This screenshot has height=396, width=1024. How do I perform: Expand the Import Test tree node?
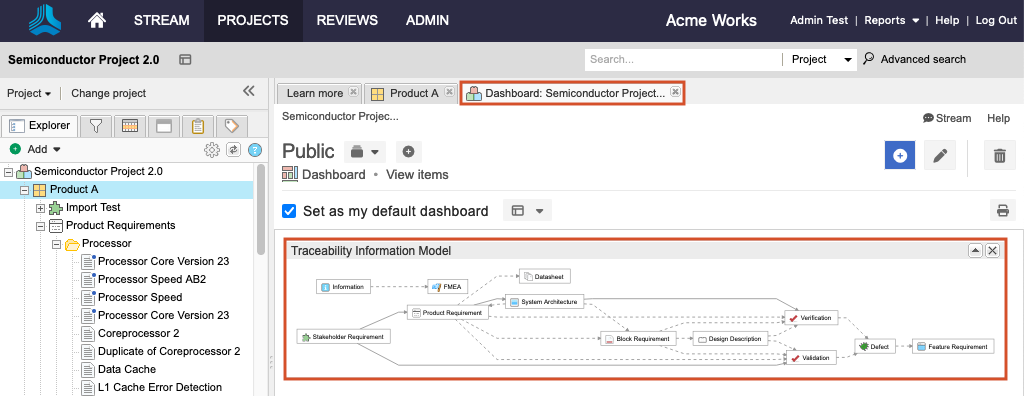click(x=40, y=208)
